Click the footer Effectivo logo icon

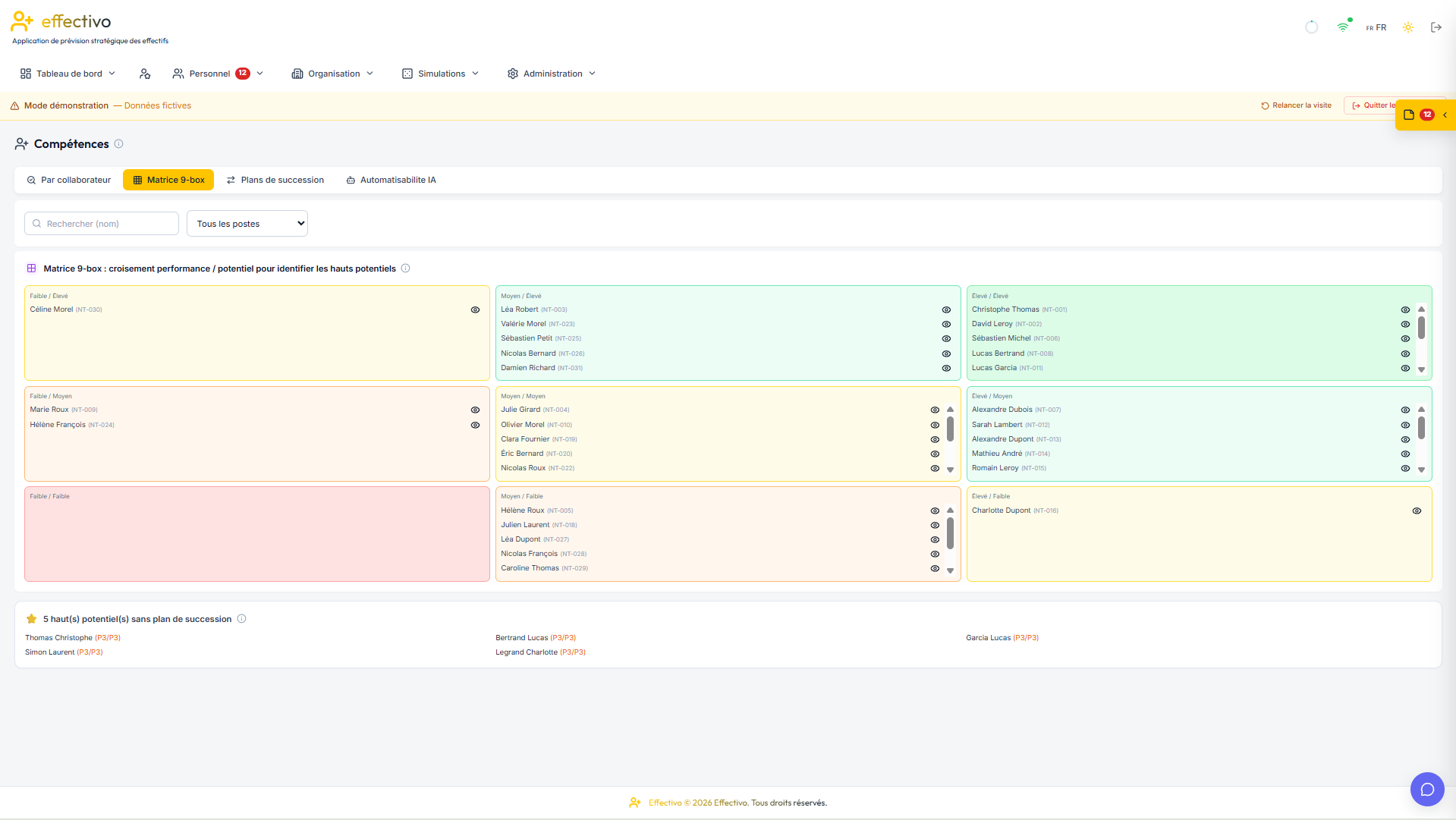click(635, 803)
